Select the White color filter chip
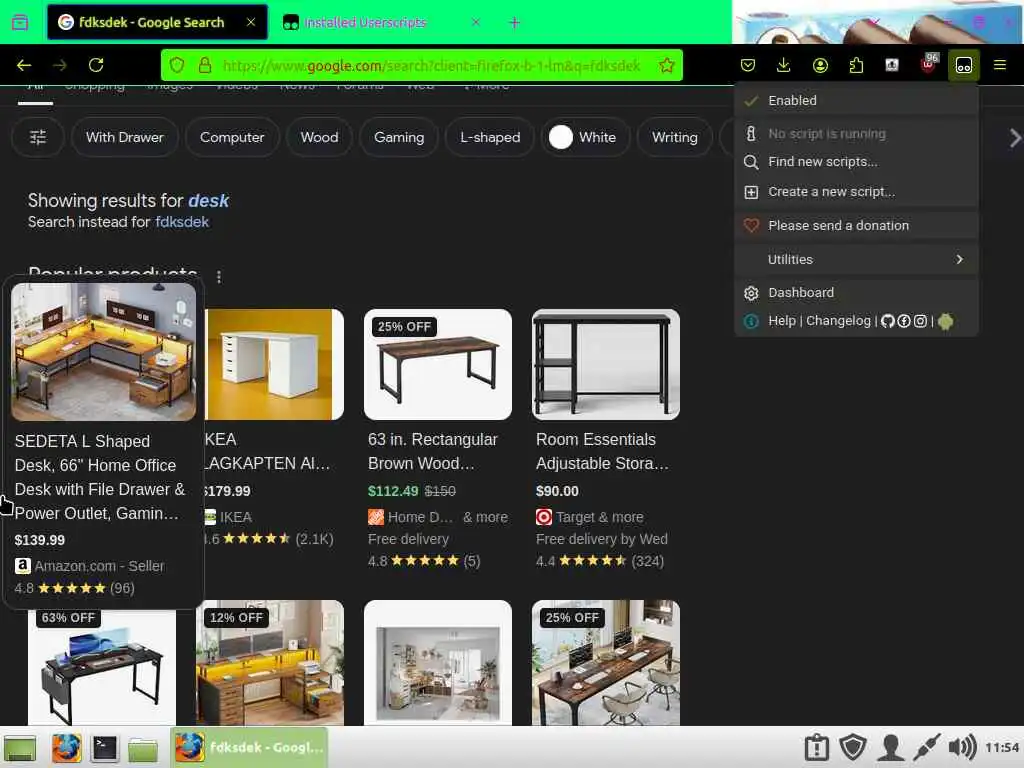 point(585,137)
